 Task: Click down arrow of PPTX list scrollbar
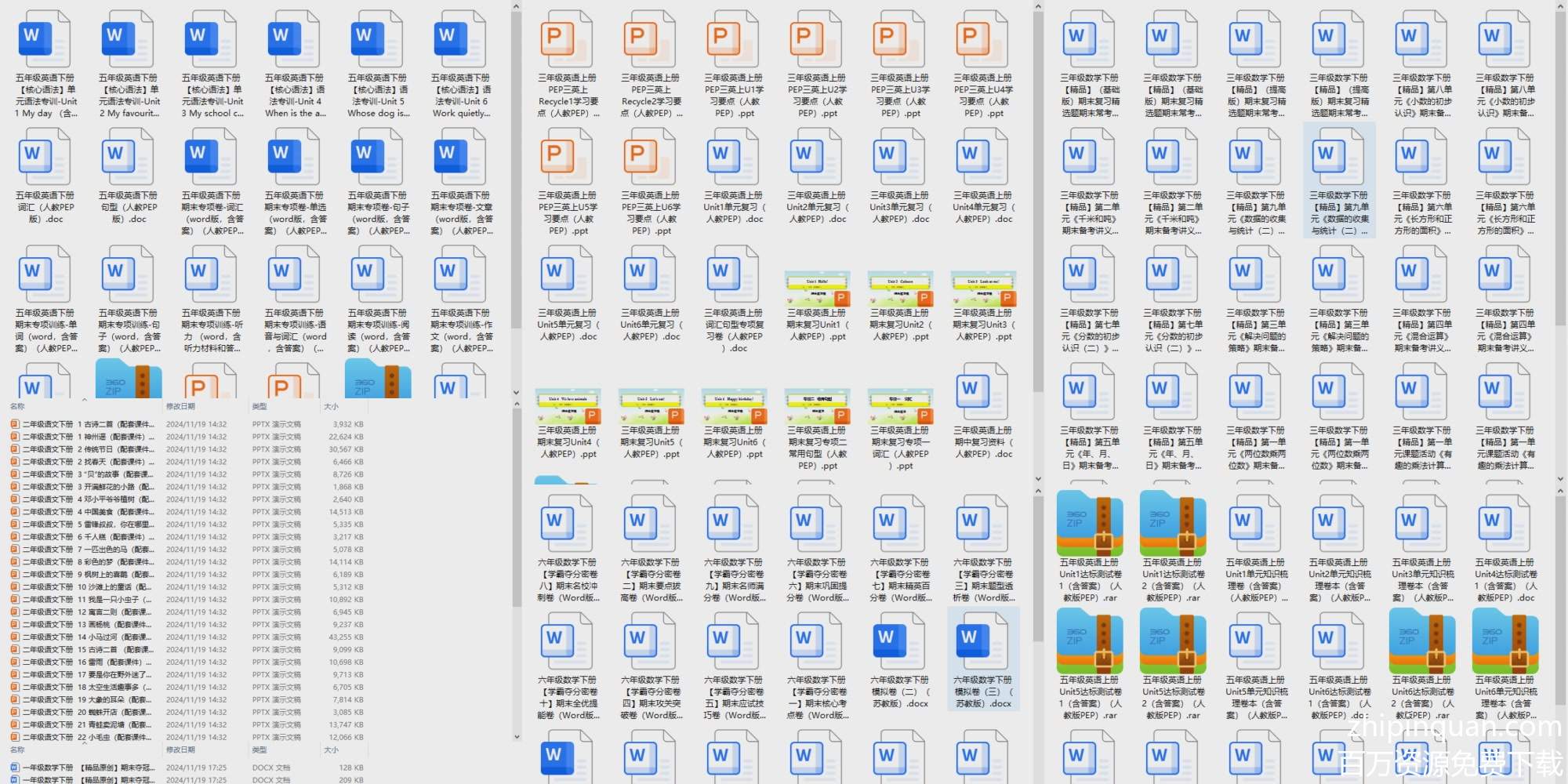(517, 737)
